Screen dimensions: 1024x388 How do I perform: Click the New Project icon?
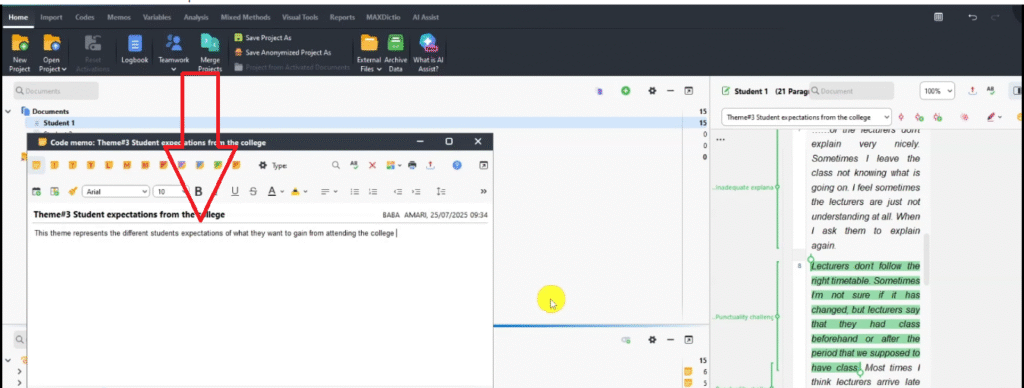point(20,53)
